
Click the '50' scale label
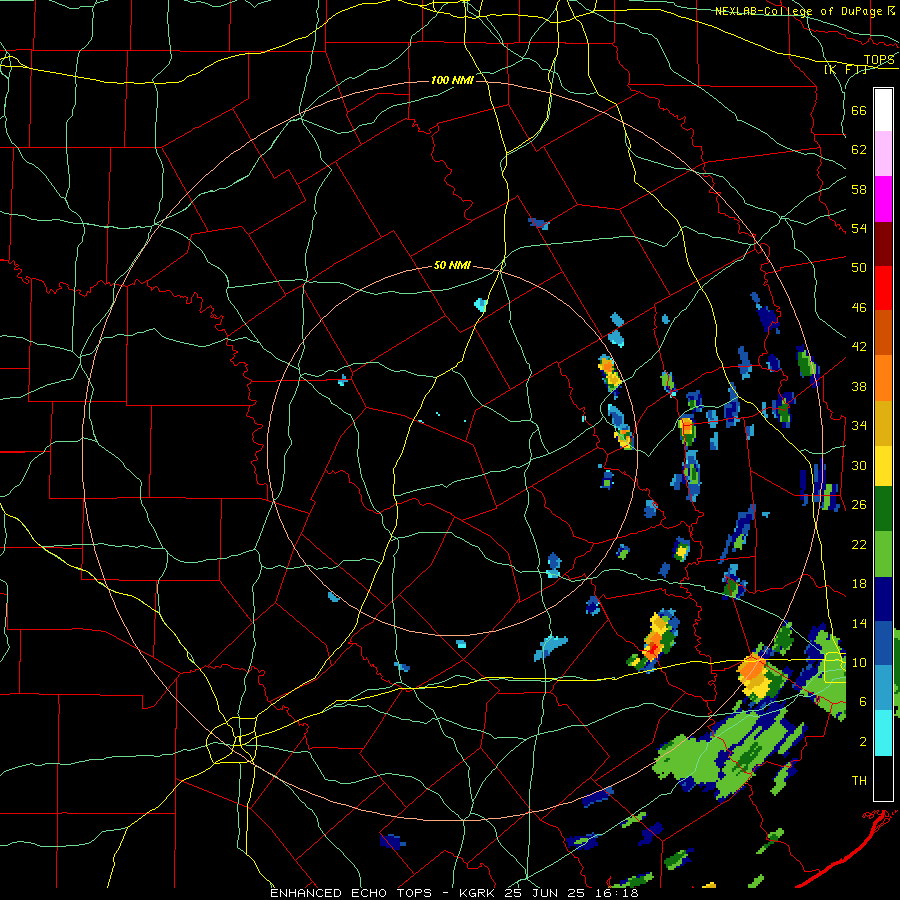[859, 268]
